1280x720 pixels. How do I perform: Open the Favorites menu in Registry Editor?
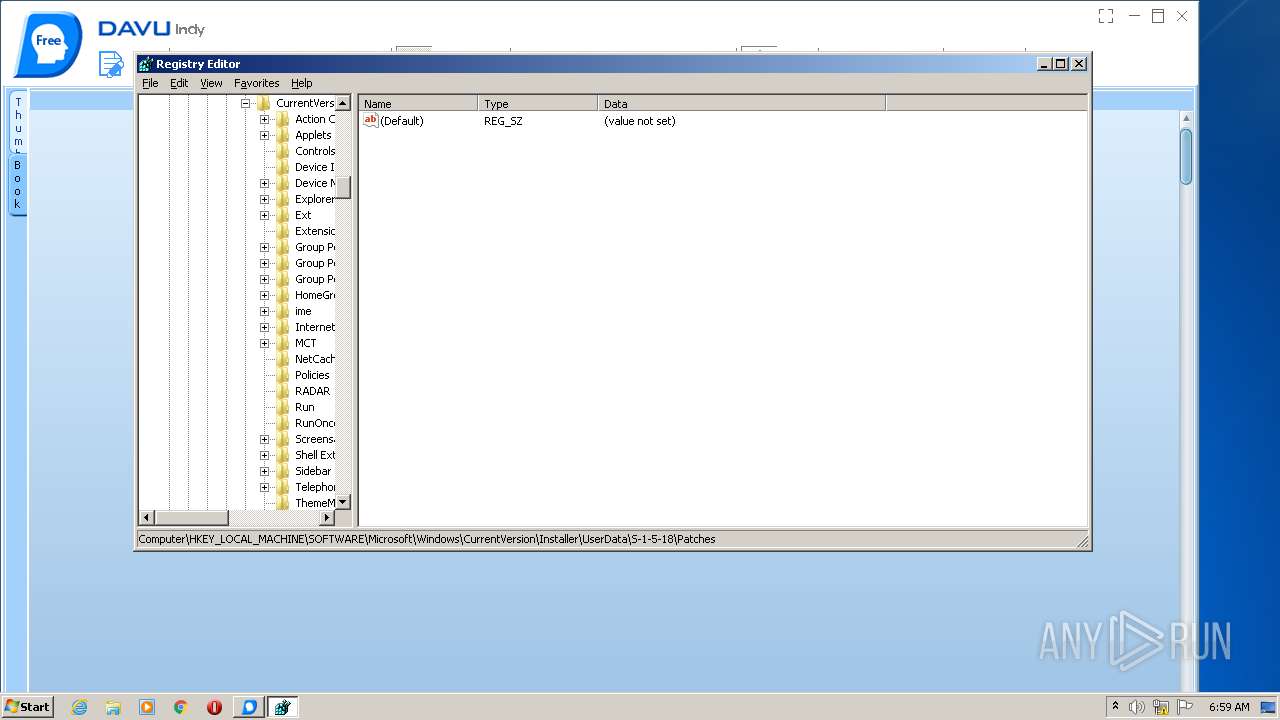point(257,83)
